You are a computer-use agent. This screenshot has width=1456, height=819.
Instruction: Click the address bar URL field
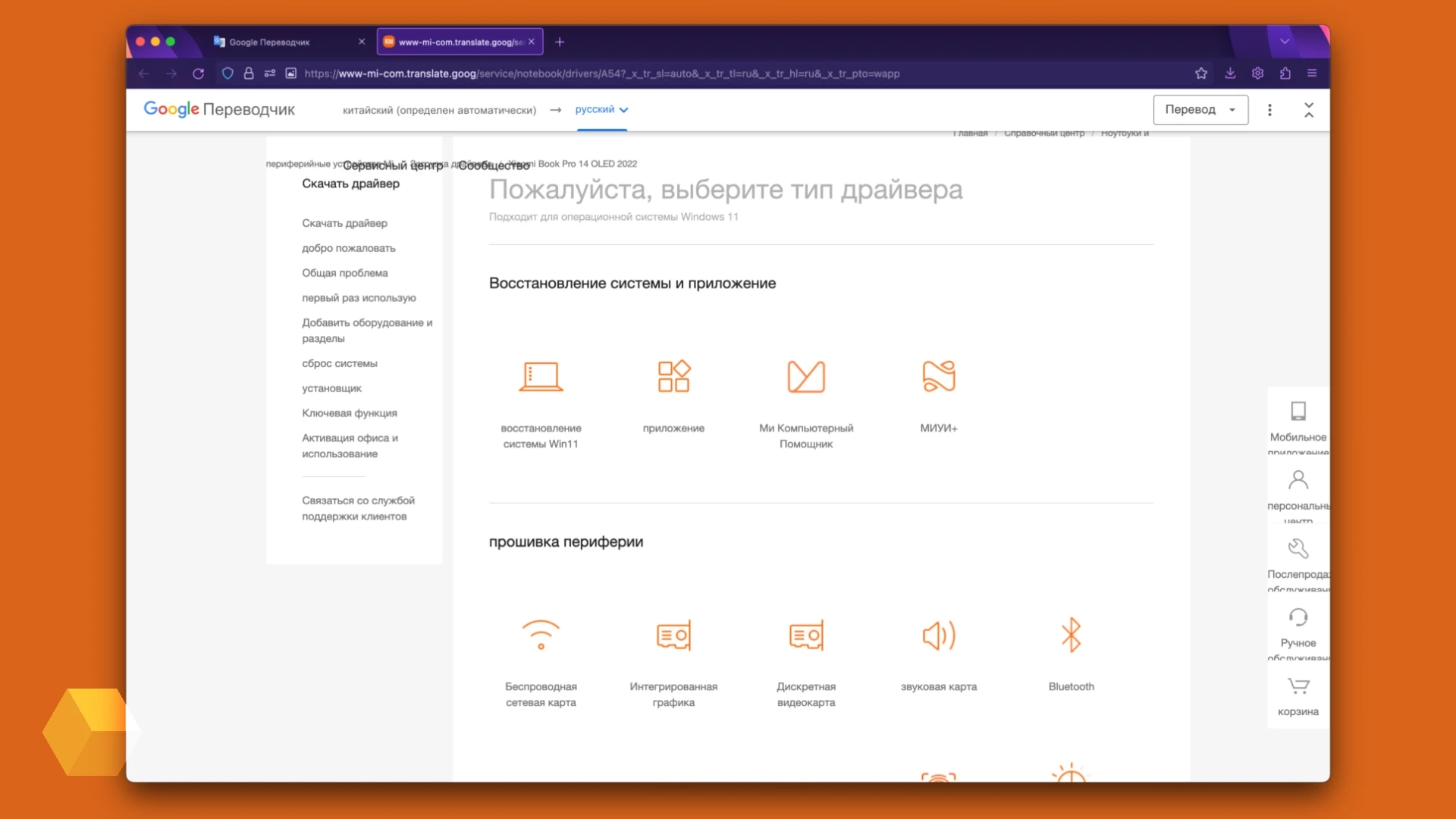point(601,74)
